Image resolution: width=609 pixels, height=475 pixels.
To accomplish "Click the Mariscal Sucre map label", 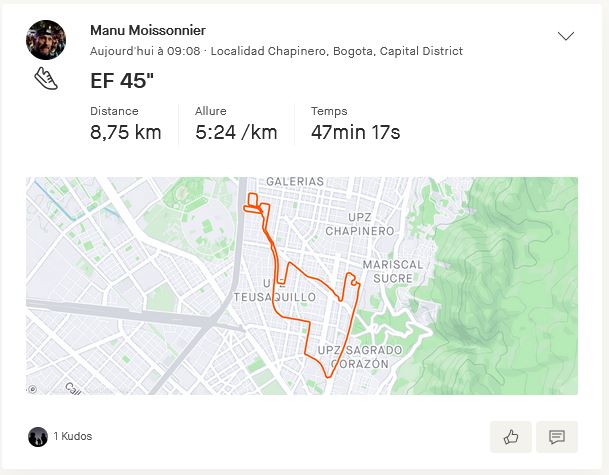I will point(394,271).
